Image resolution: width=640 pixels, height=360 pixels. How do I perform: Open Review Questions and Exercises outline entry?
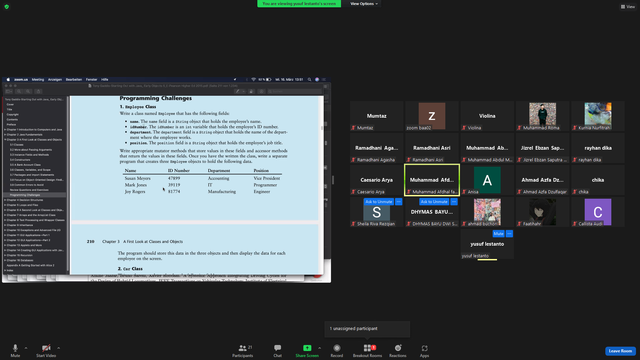(x=29, y=190)
